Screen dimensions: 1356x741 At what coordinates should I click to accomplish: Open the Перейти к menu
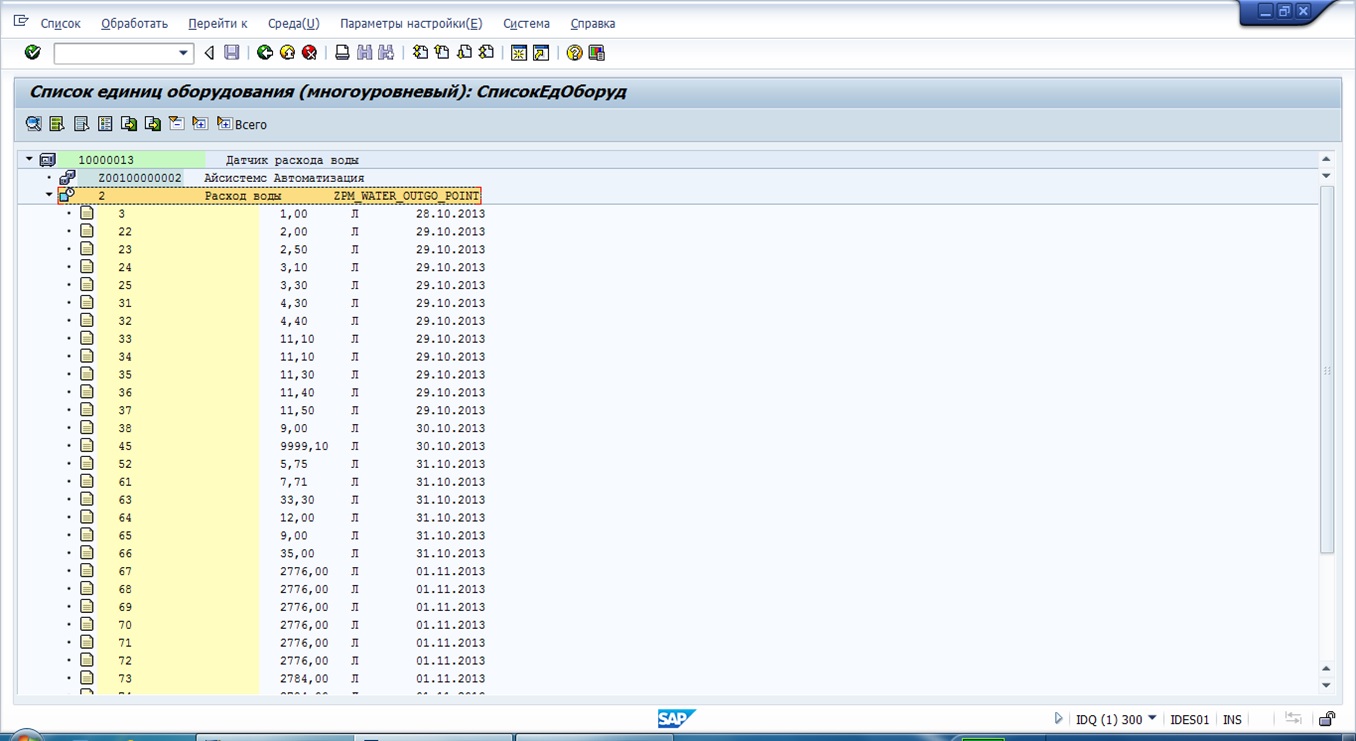217,23
